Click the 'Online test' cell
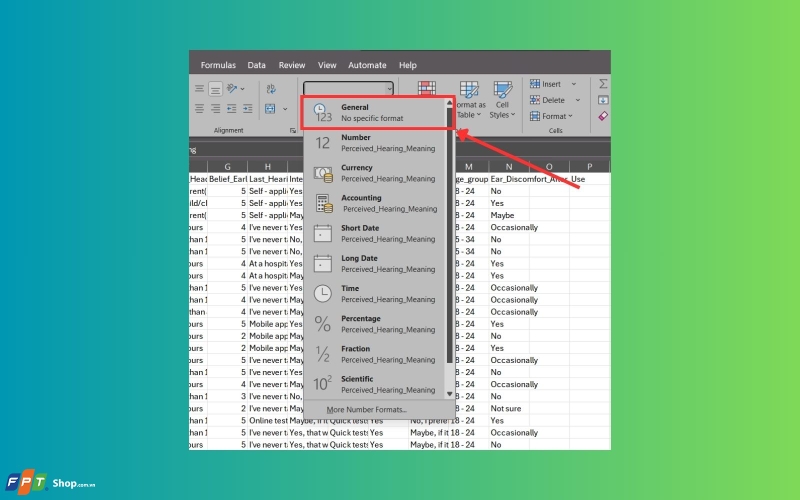This screenshot has height=500, width=800. pos(268,420)
